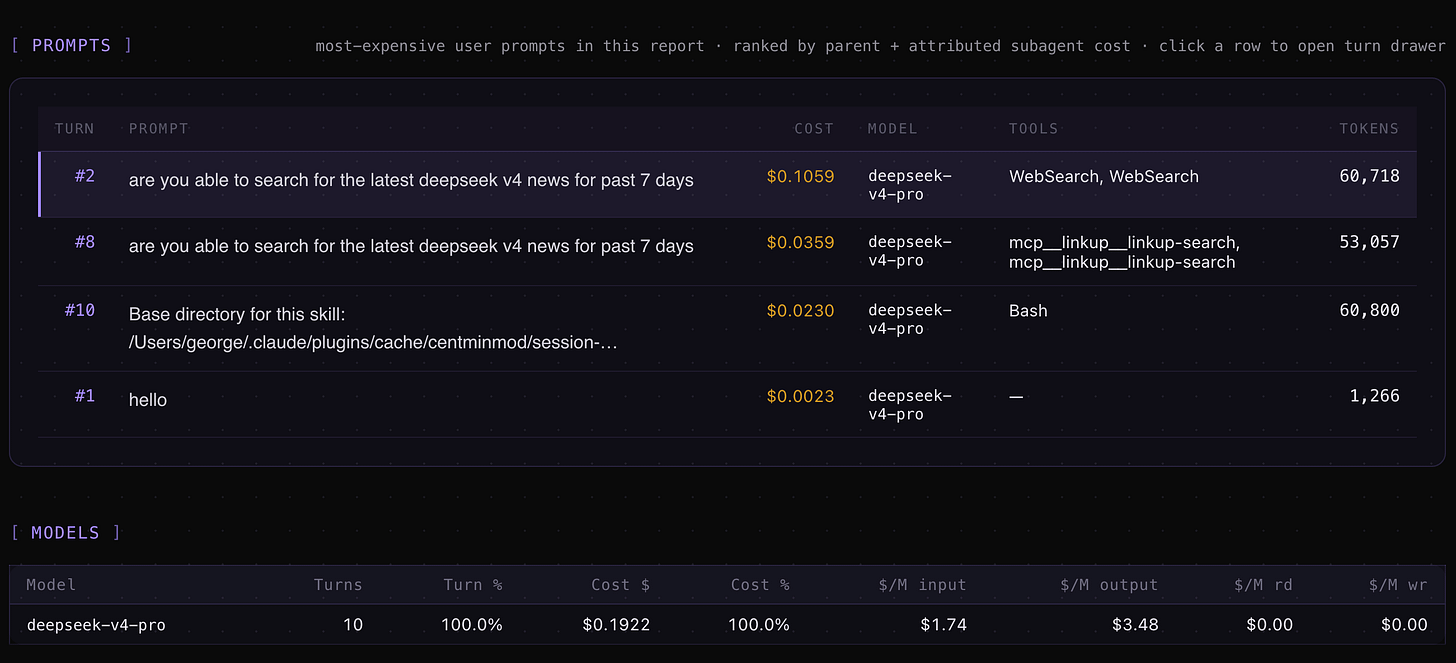This screenshot has height=663, width=1456.
Task: Click the Turns column header
Action: coord(338,585)
